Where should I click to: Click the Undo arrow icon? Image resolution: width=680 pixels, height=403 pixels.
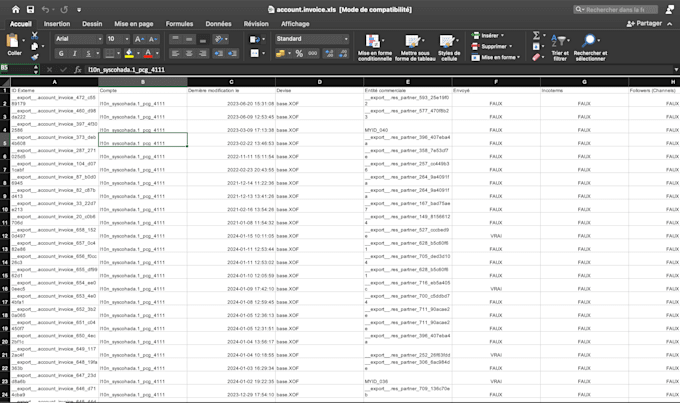45,9
